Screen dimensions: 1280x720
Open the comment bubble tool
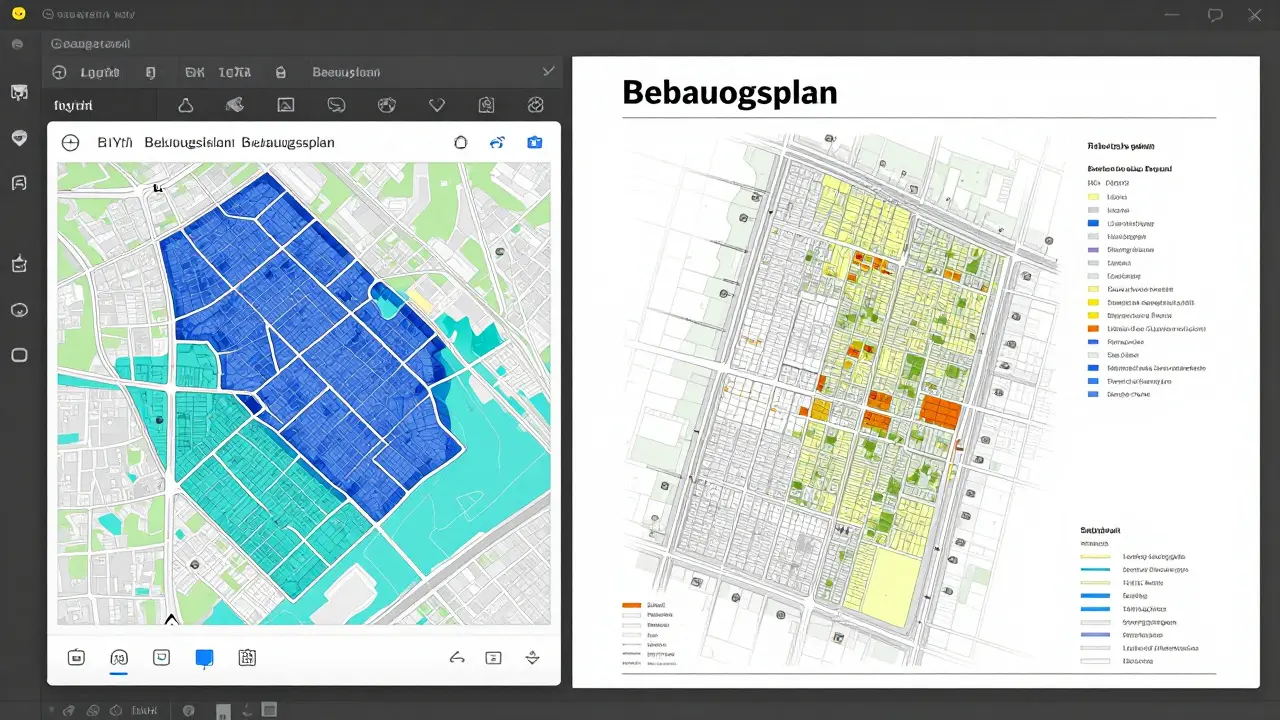tap(336, 104)
